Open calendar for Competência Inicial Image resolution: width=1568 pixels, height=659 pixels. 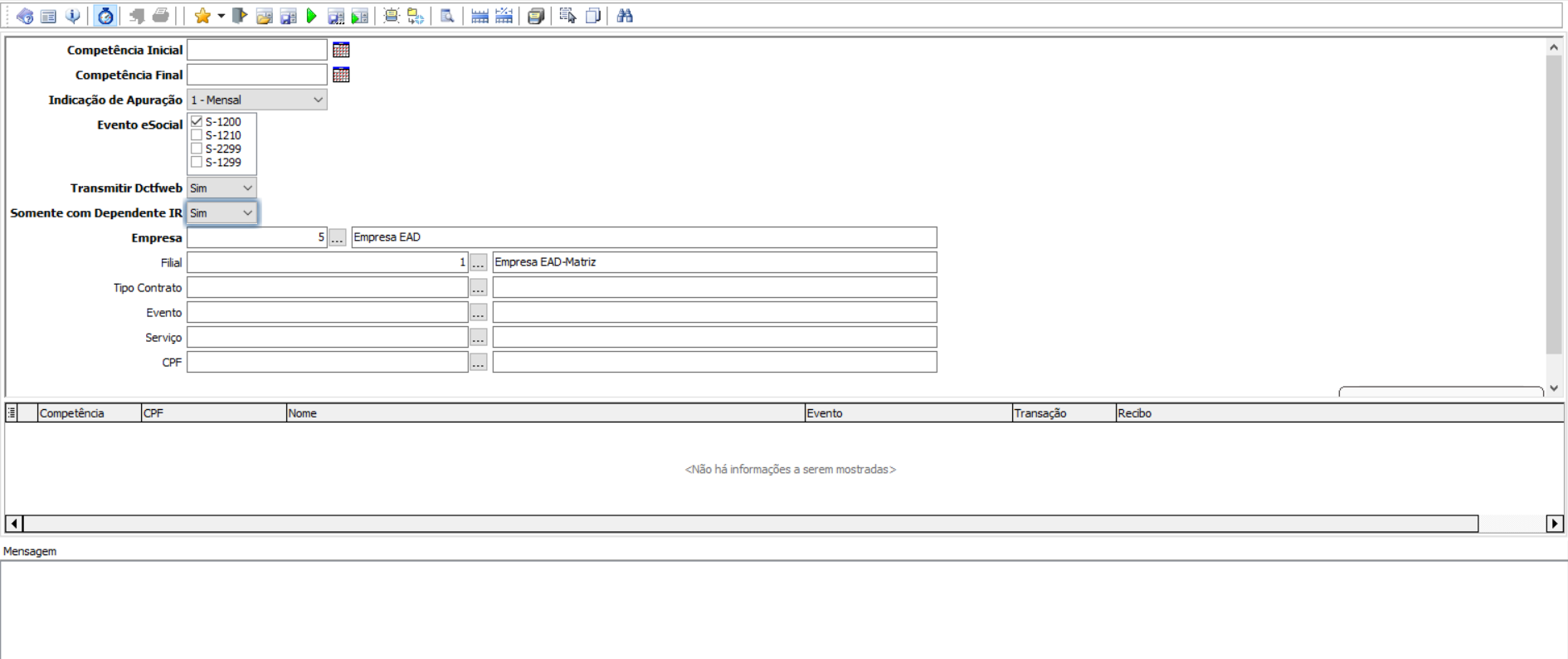tap(341, 50)
